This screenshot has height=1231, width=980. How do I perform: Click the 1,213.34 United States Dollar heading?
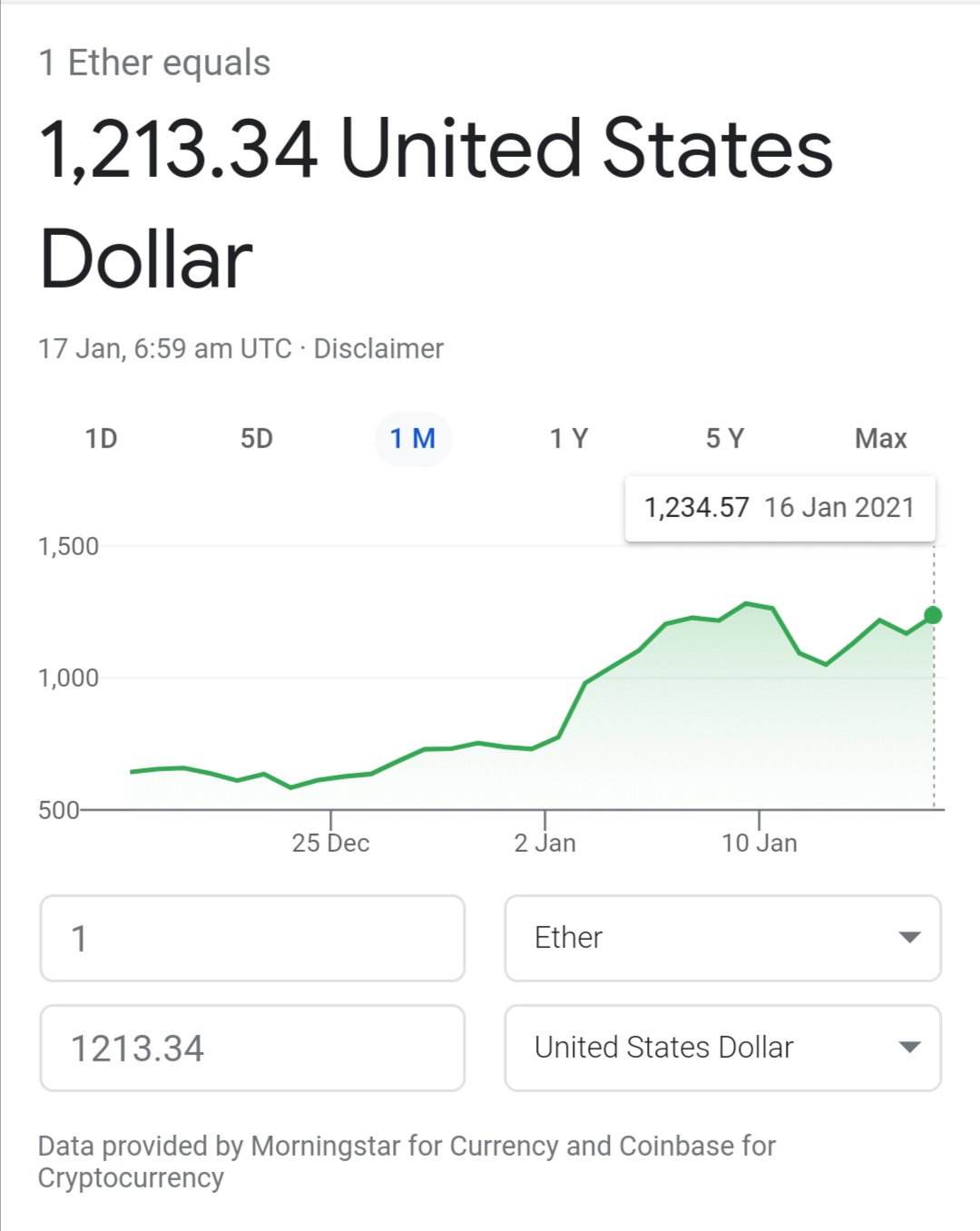436,204
